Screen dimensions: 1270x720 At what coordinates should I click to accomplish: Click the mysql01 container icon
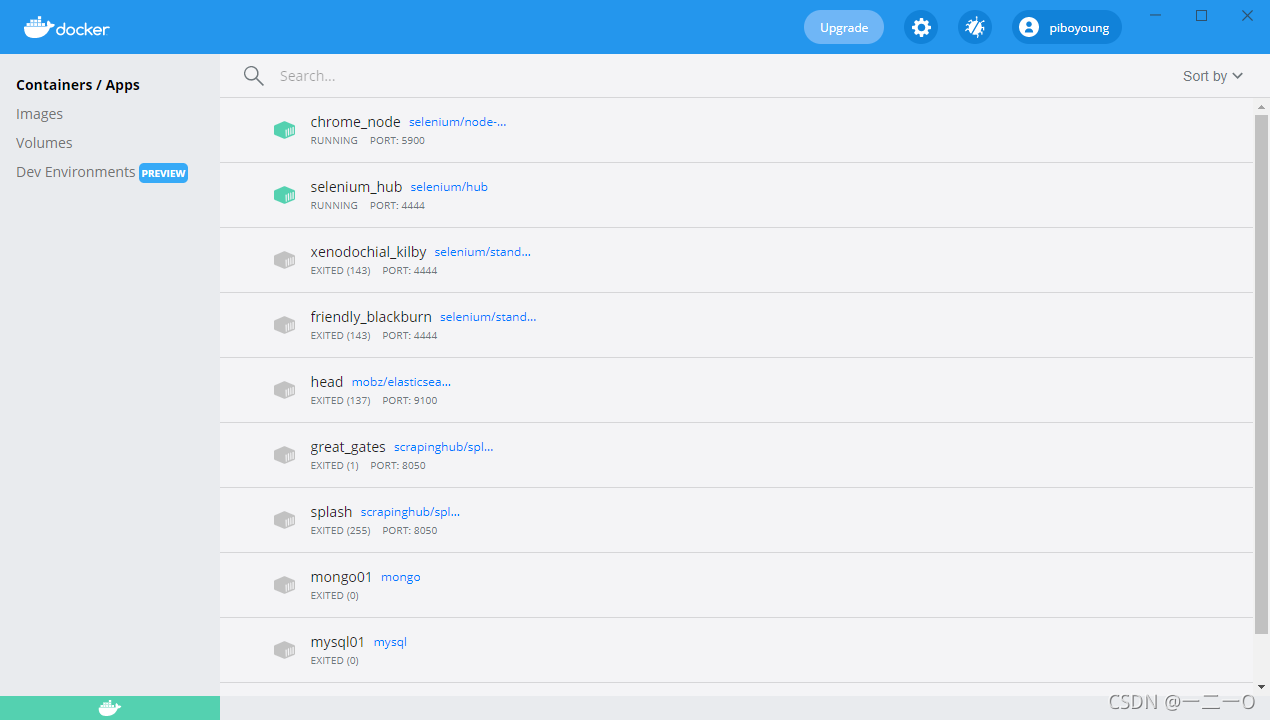285,650
